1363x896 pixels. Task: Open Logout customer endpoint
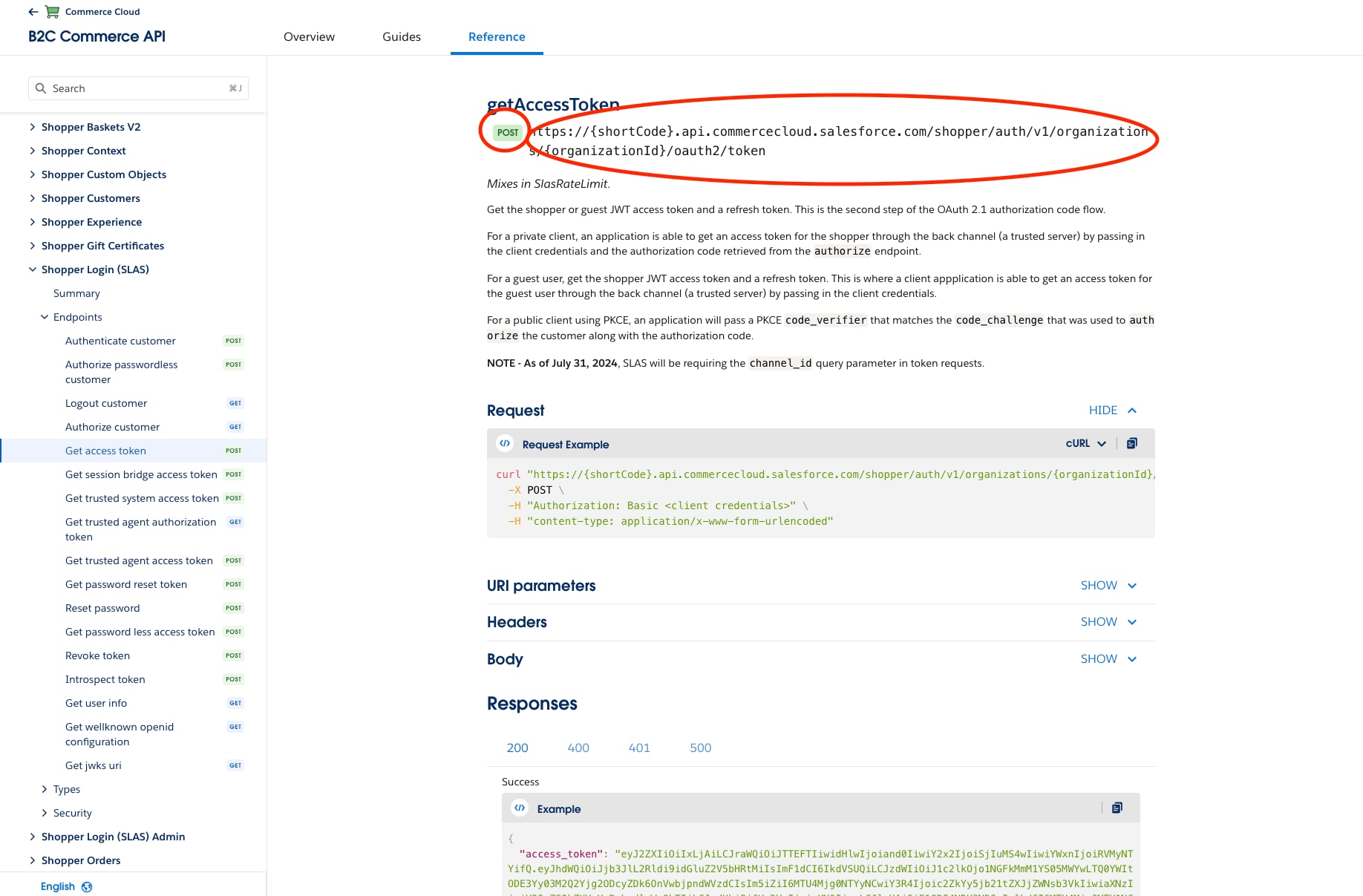(106, 403)
